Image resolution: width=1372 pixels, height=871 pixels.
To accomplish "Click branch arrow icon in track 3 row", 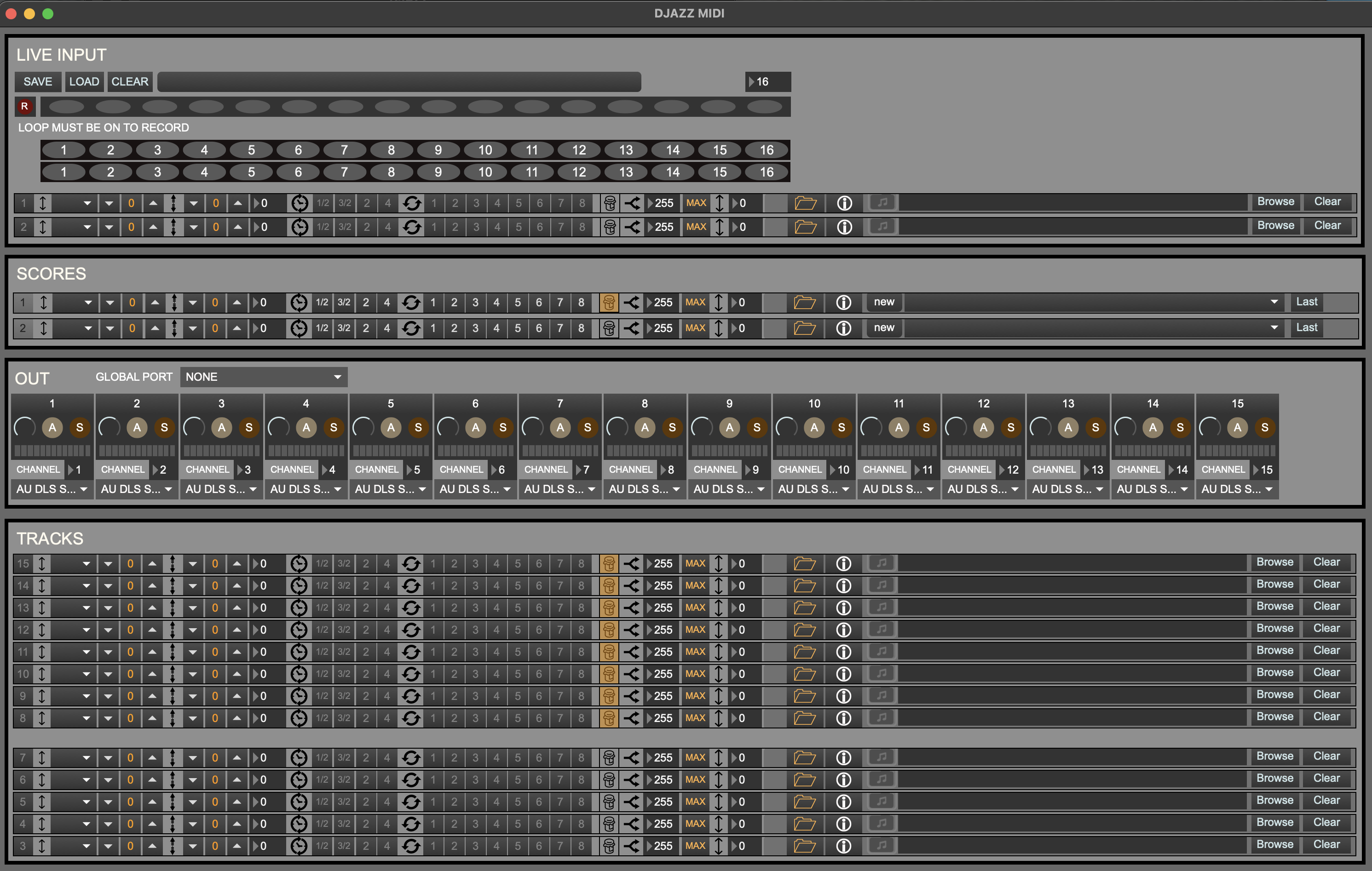I will 631,846.
